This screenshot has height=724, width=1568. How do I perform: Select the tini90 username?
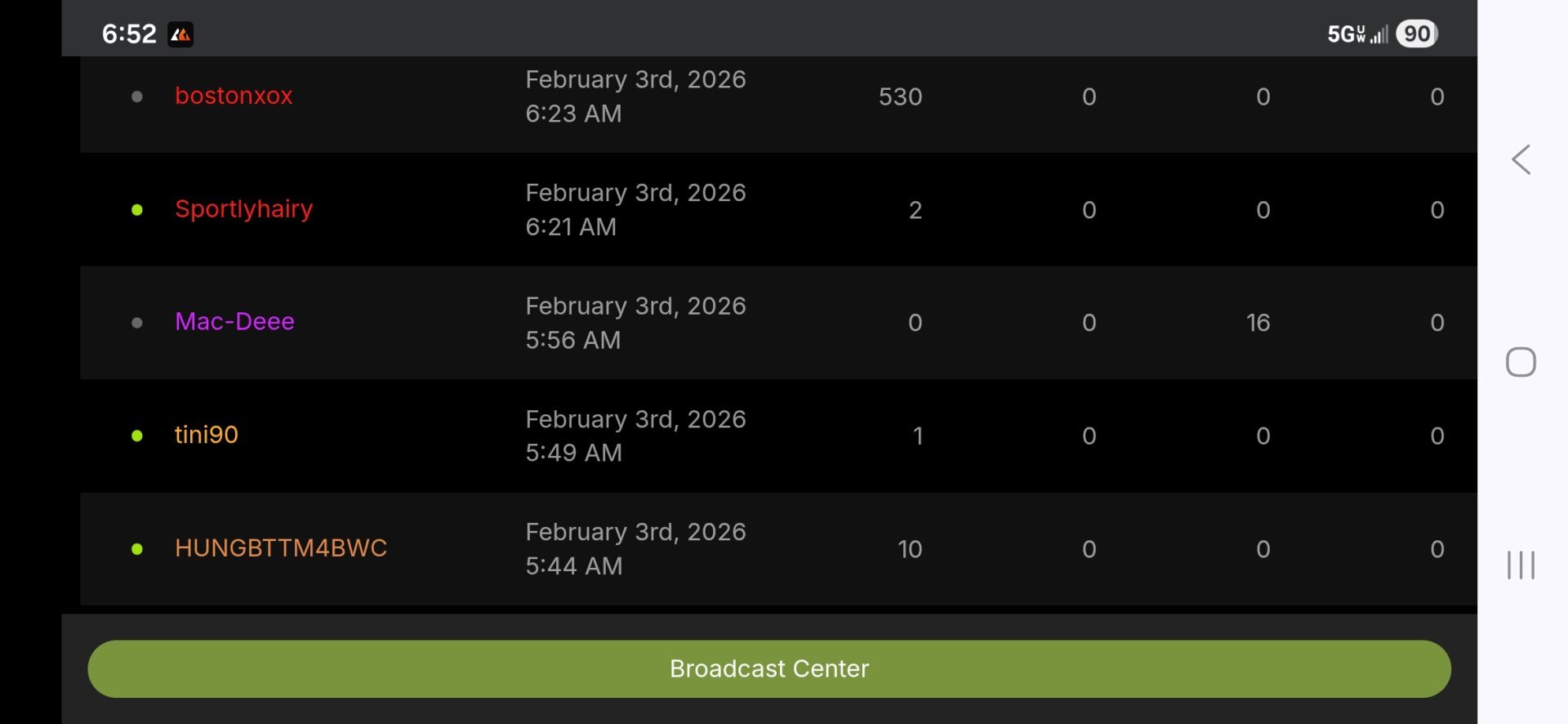click(x=207, y=435)
